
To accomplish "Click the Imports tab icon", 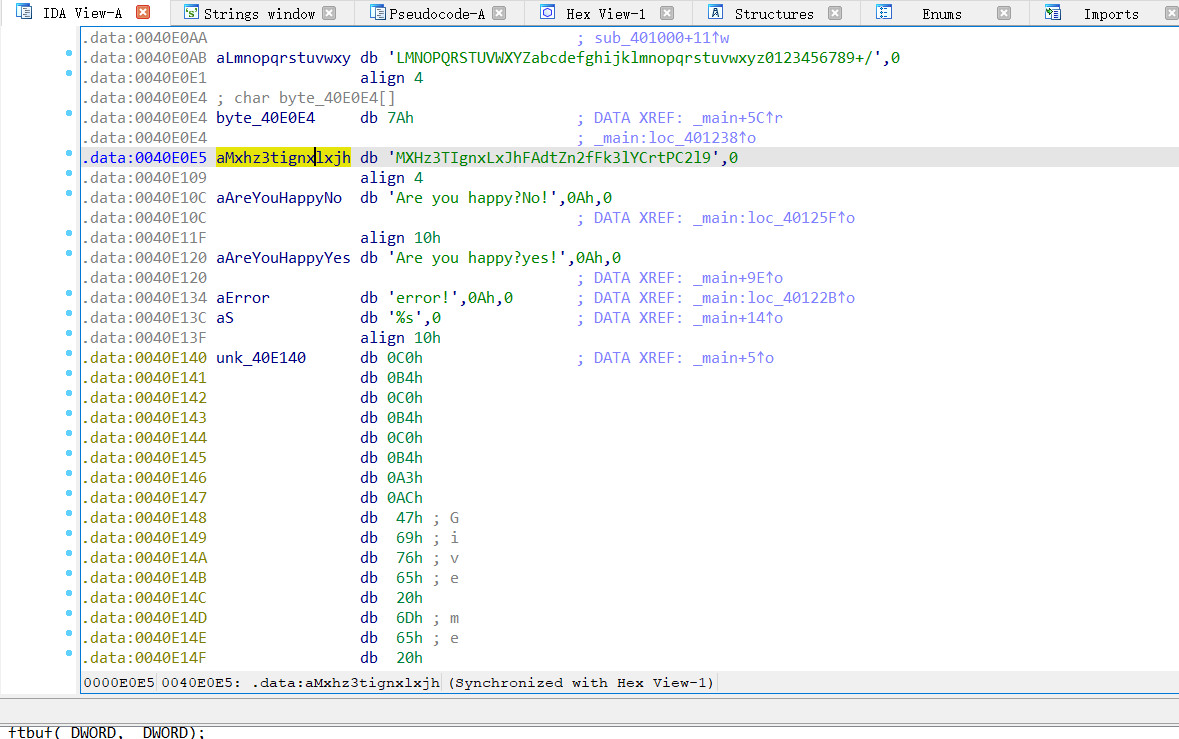I will (x=1053, y=13).
